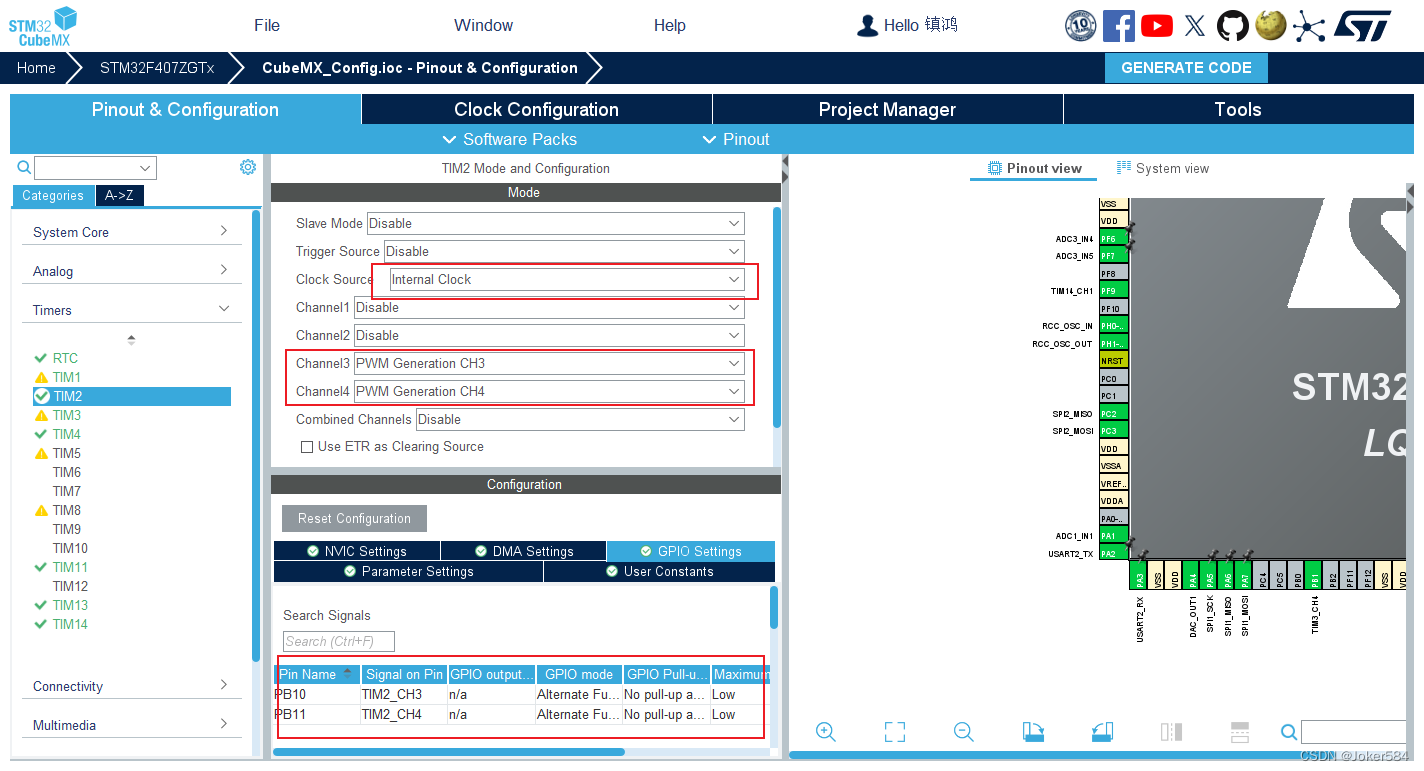Open the User Constants tab
The image size is (1424, 771).
tap(660, 571)
